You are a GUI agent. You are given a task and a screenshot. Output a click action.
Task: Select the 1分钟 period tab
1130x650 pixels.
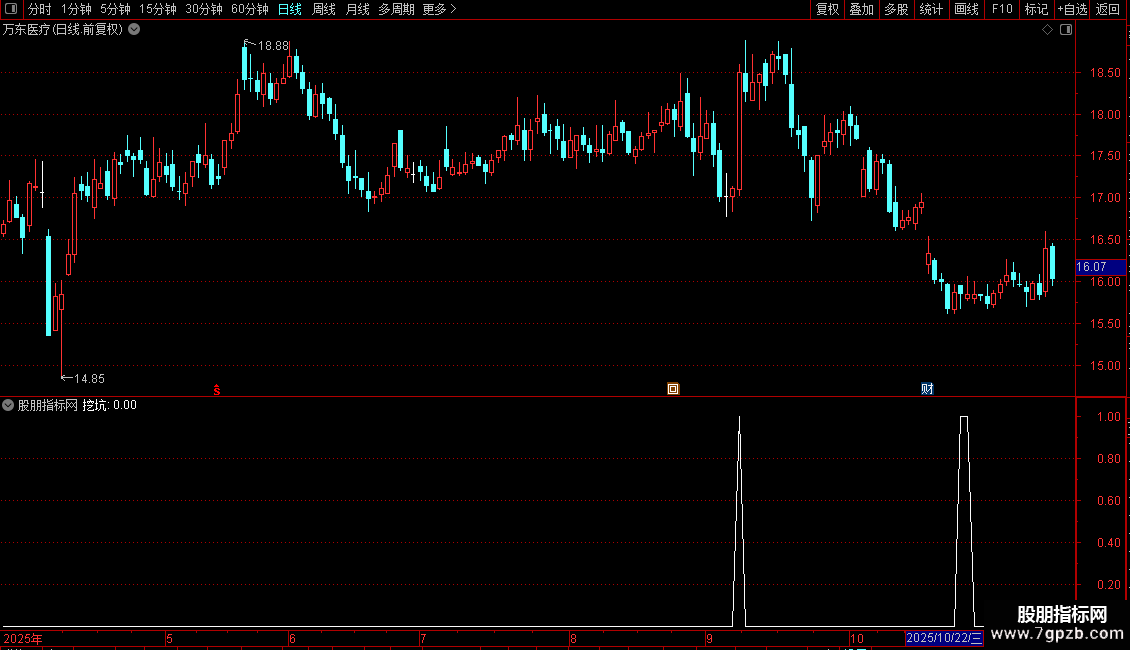[x=76, y=9]
